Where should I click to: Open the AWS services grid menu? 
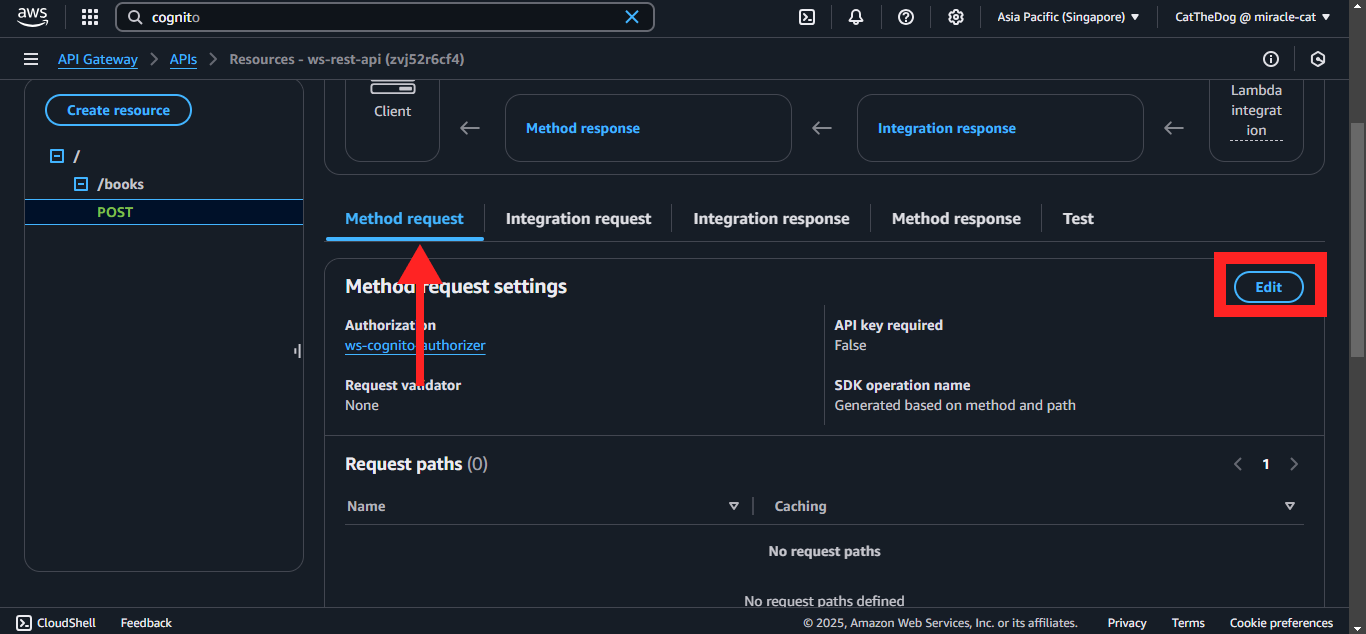(x=90, y=17)
